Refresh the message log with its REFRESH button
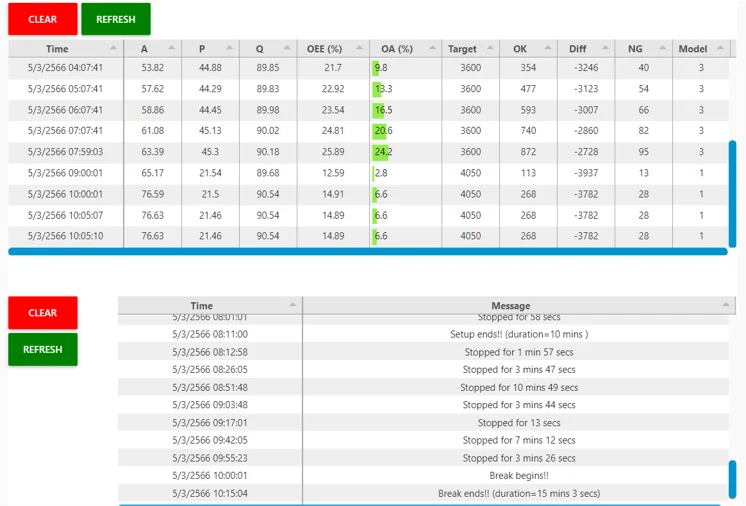The width and height of the screenshot is (746, 506). pos(42,350)
